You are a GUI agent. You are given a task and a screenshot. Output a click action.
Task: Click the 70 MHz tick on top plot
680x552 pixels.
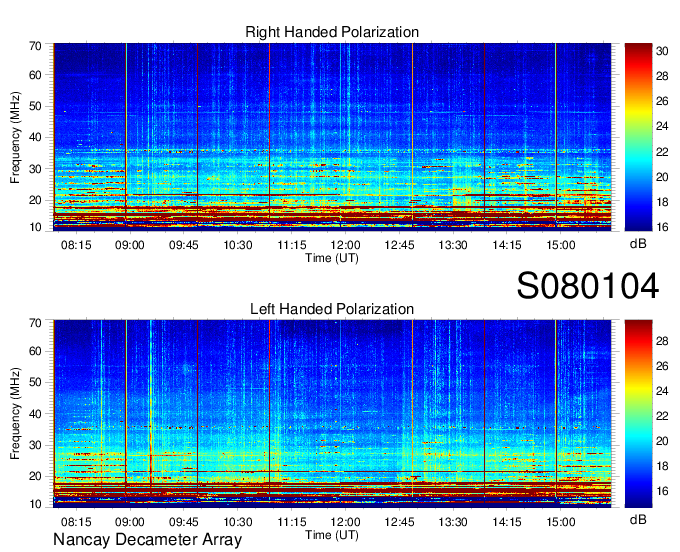coord(35,46)
